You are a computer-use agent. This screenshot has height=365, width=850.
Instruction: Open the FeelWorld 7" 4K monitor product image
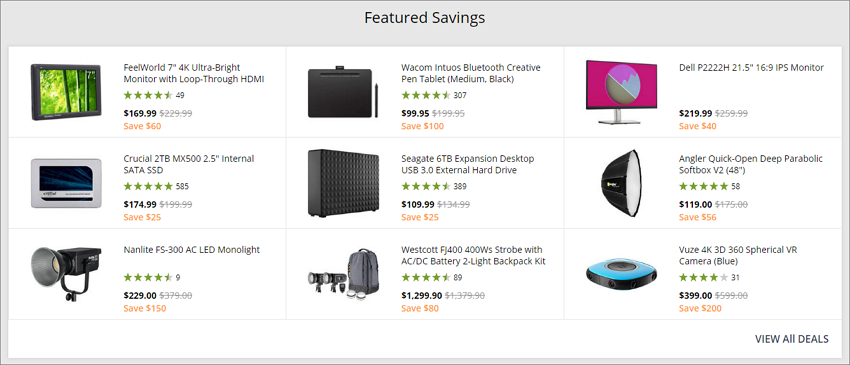tap(66, 92)
